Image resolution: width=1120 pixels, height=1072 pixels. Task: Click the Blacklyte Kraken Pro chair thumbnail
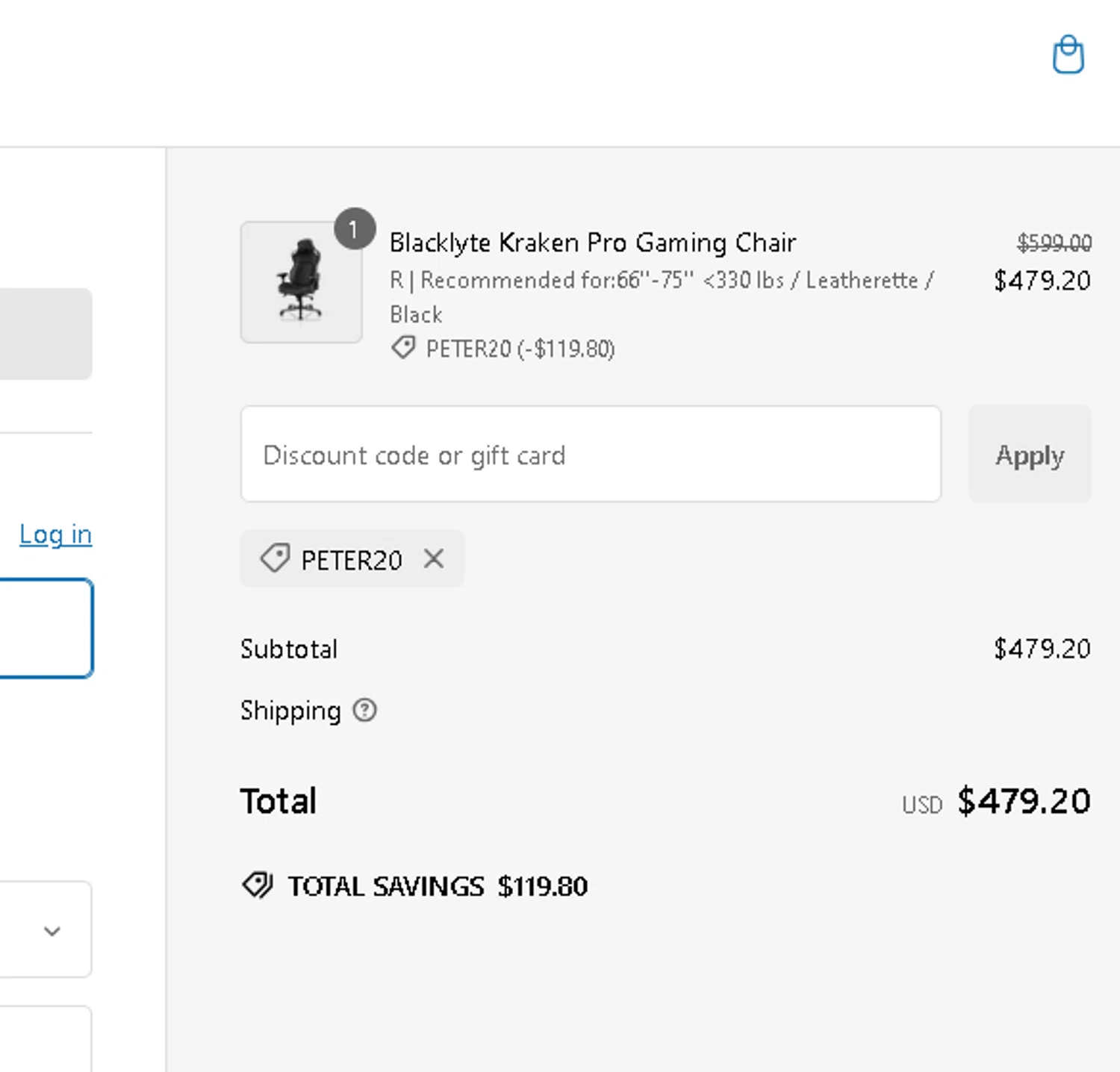[x=302, y=281]
